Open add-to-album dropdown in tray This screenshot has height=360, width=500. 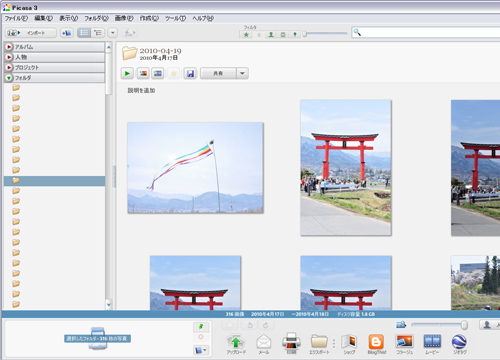201,350
